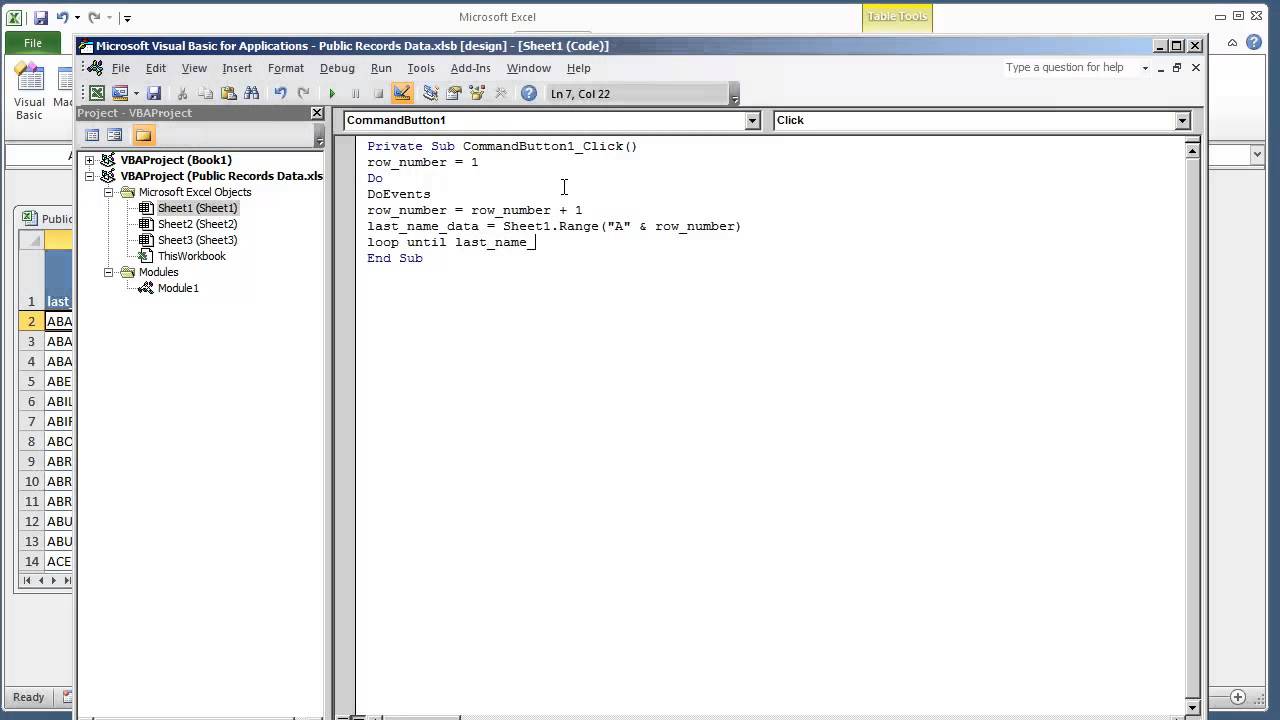Click the 'End Sub' line in the code
1280x720 pixels.
395,258
